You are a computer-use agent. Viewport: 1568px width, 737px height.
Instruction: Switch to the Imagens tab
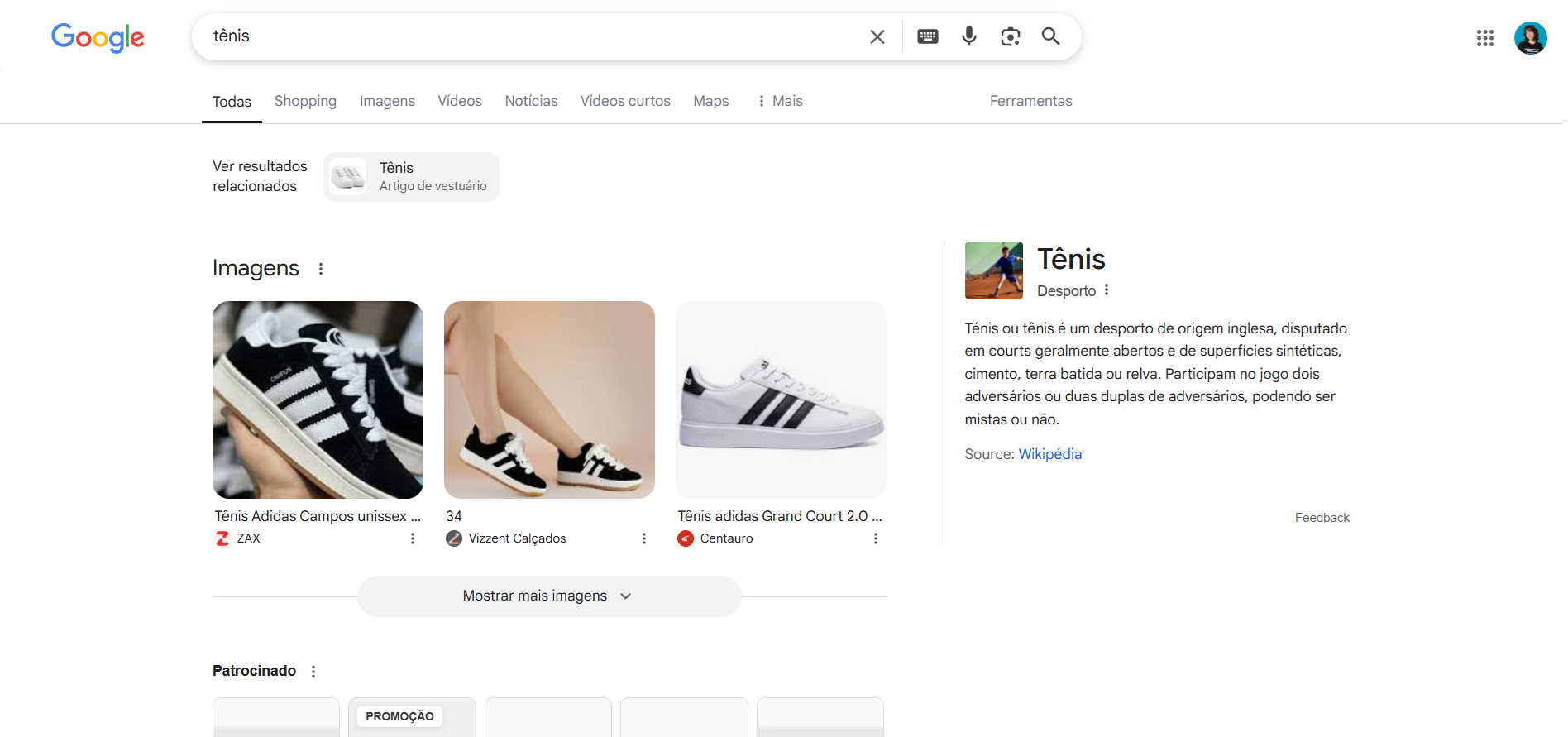point(387,101)
